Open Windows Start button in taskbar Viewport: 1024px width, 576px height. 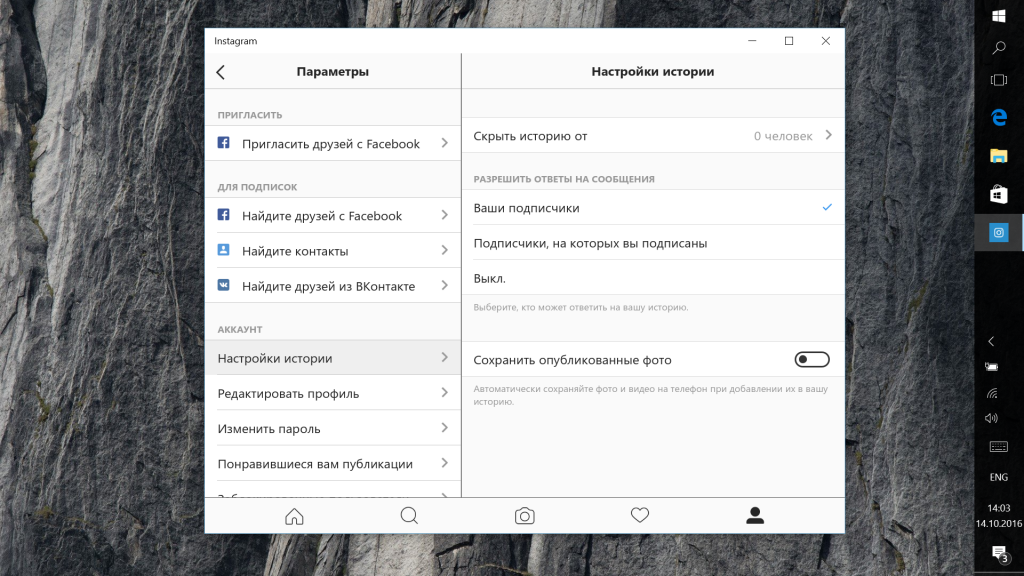(x=999, y=16)
